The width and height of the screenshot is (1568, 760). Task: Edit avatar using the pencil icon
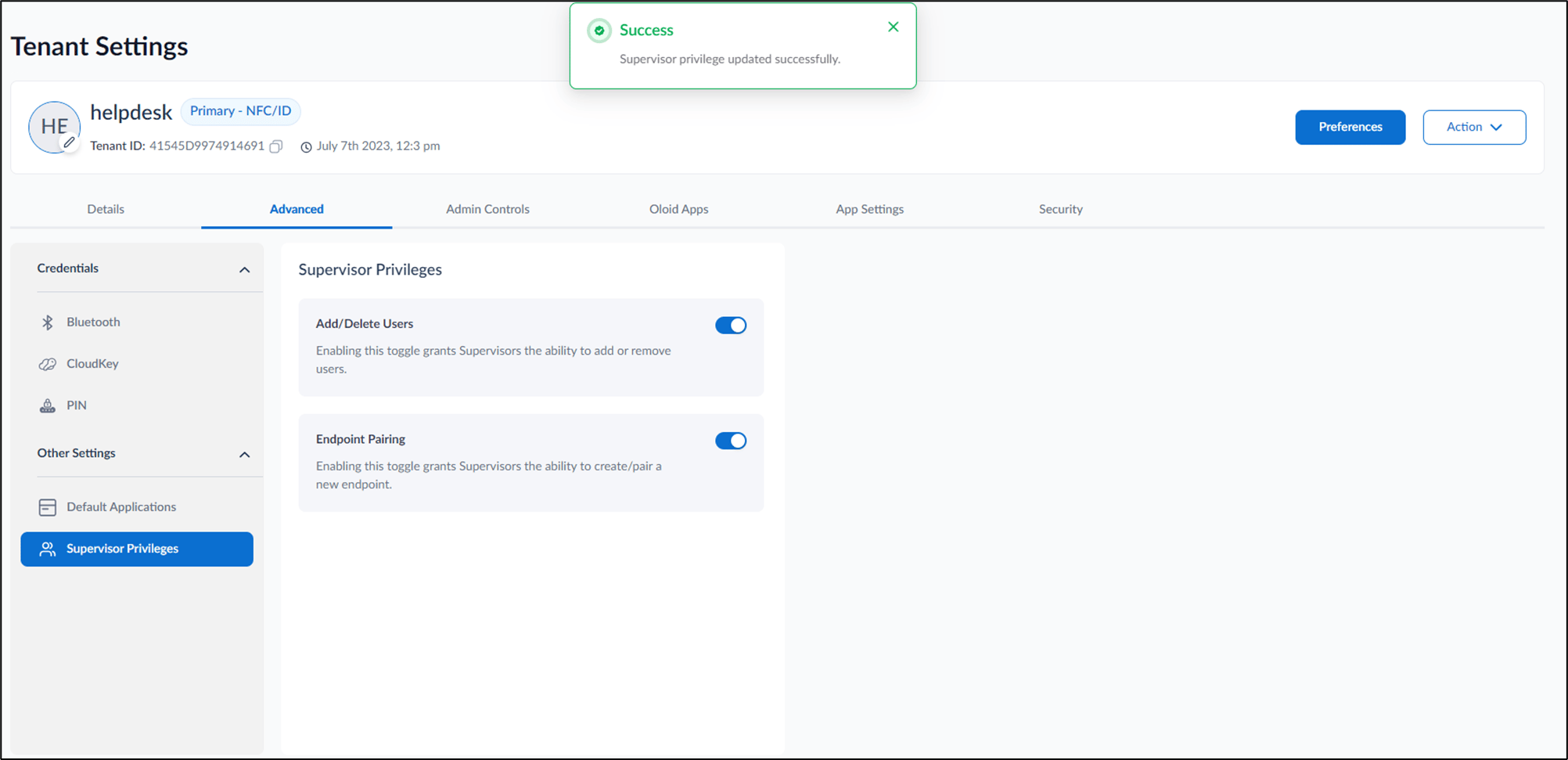pyautogui.click(x=70, y=142)
